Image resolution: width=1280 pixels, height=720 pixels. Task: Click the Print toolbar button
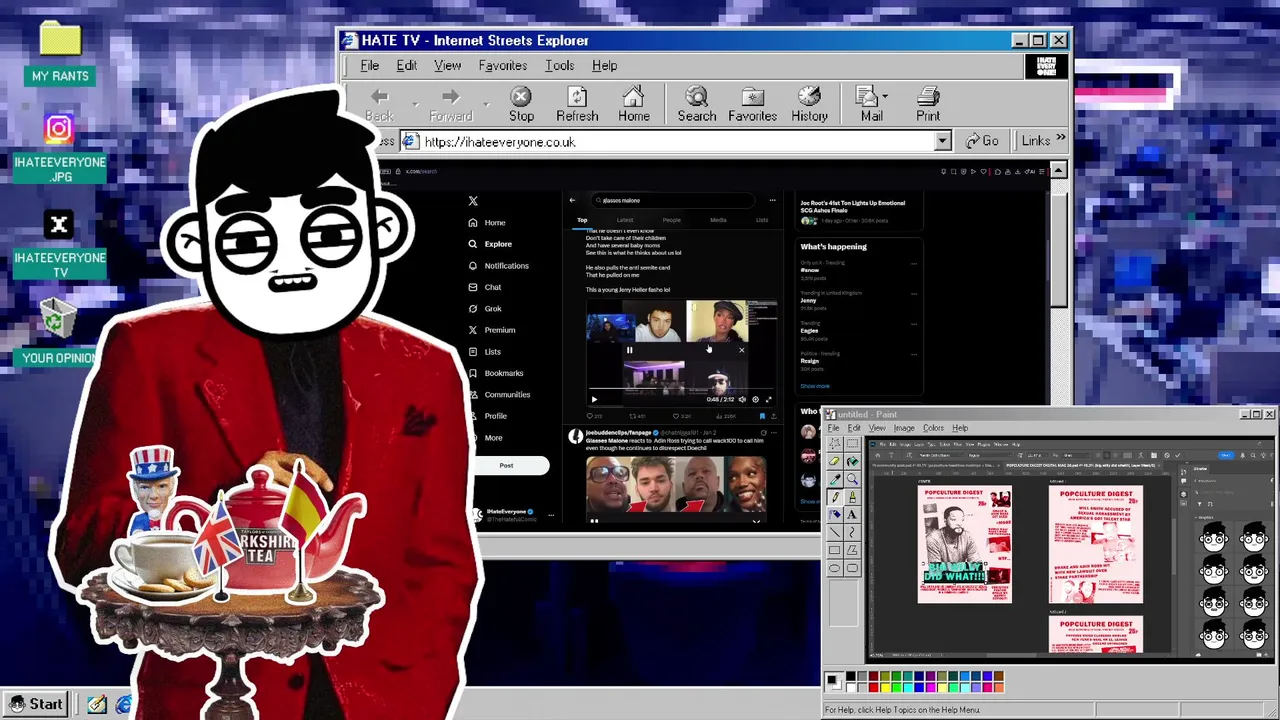point(928,104)
